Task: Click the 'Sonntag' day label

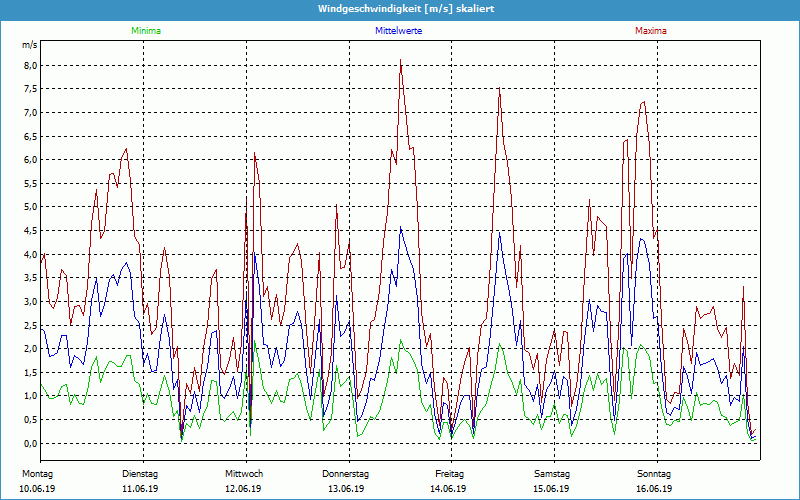Action: [654, 474]
